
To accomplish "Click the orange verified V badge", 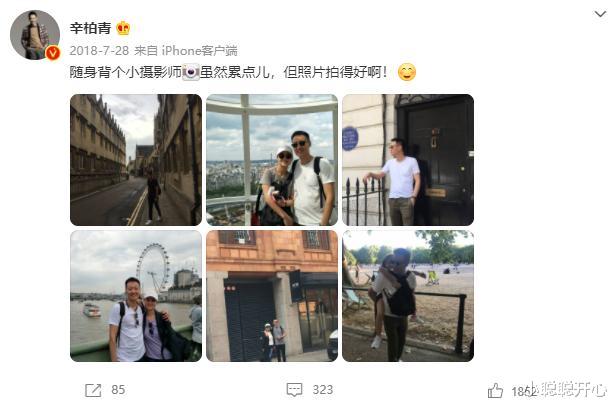I will click(53, 53).
